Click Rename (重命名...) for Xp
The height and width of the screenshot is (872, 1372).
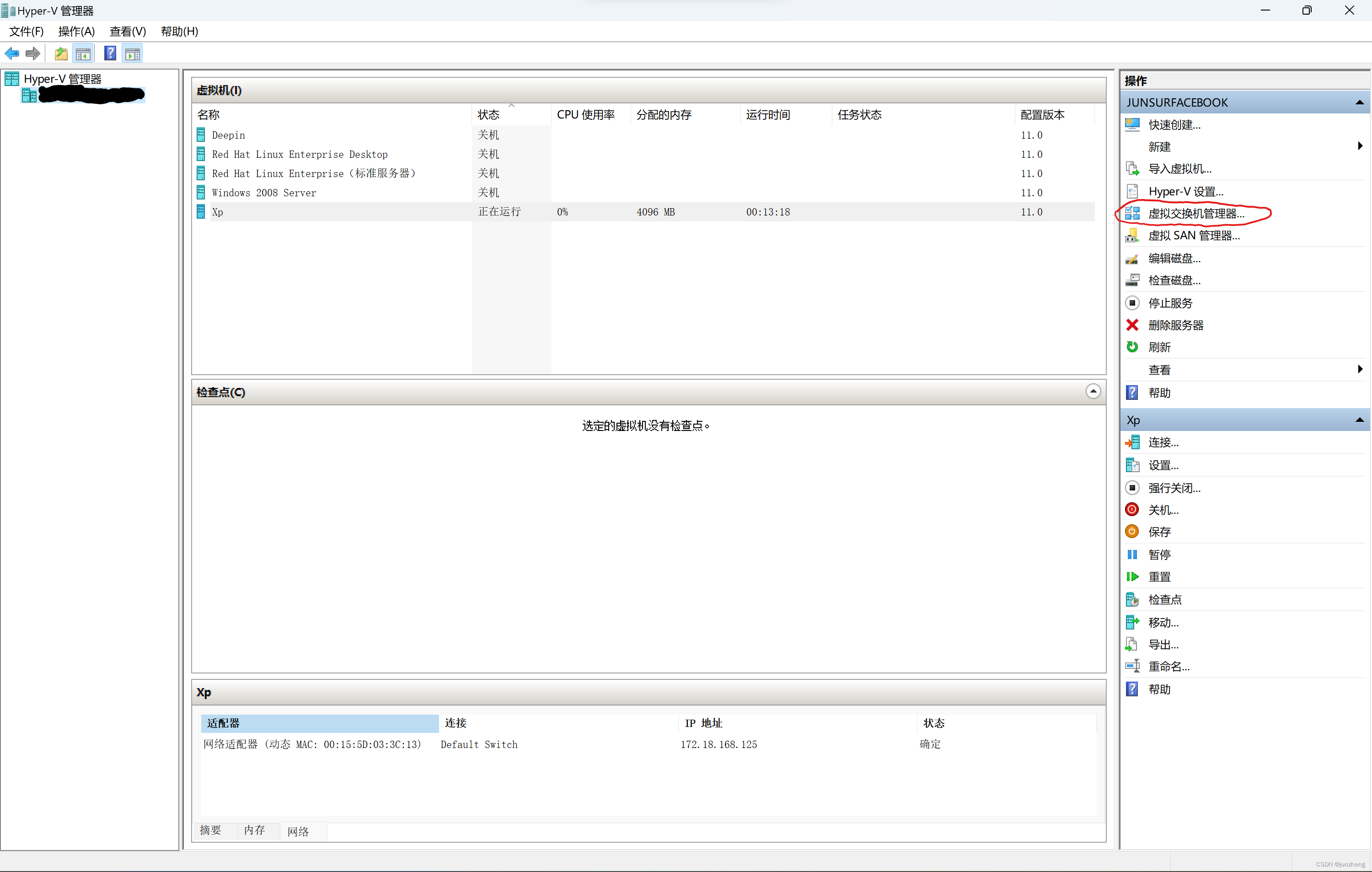tap(1168, 667)
